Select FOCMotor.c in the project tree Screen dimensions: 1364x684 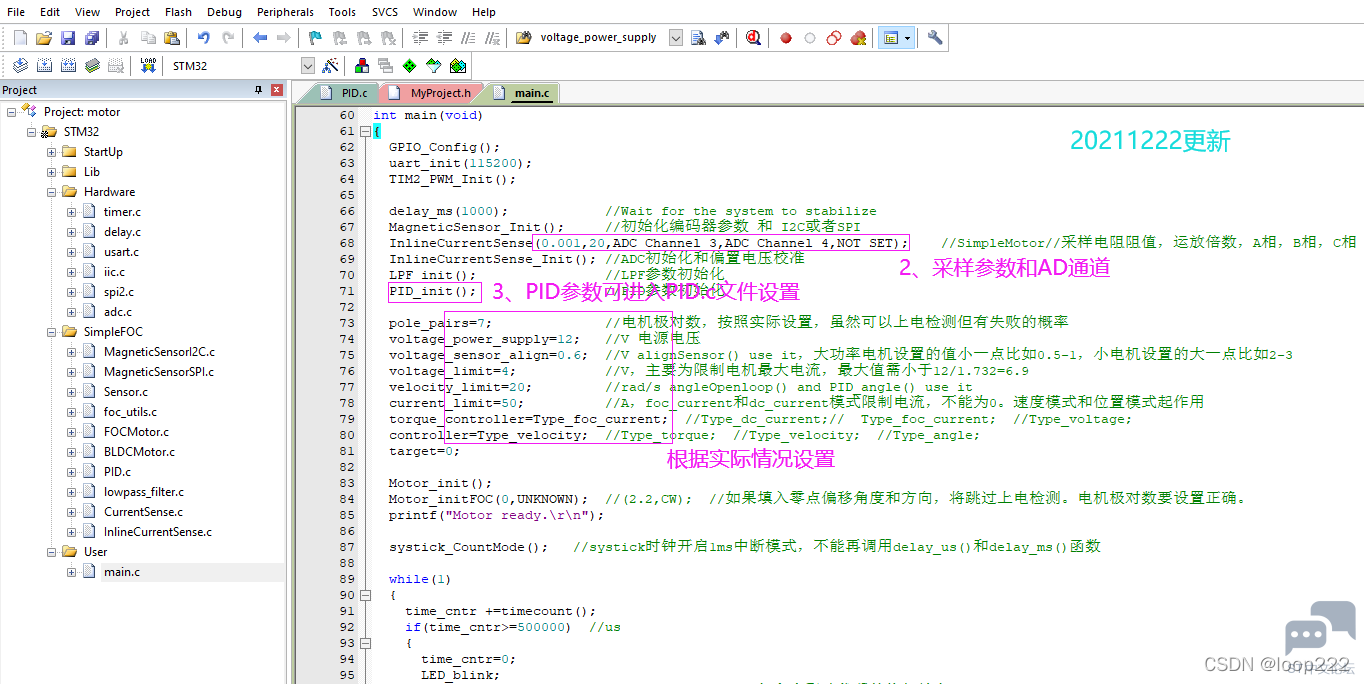pyautogui.click(x=136, y=432)
